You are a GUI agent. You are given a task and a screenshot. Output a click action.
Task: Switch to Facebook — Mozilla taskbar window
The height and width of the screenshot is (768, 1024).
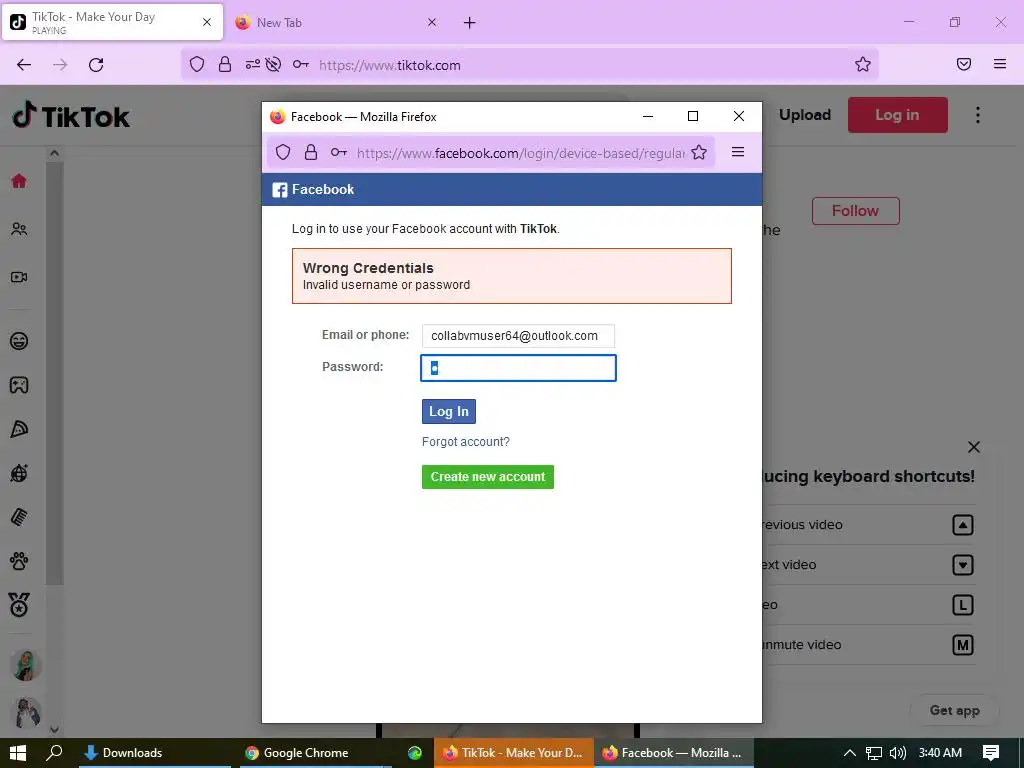[674, 753]
